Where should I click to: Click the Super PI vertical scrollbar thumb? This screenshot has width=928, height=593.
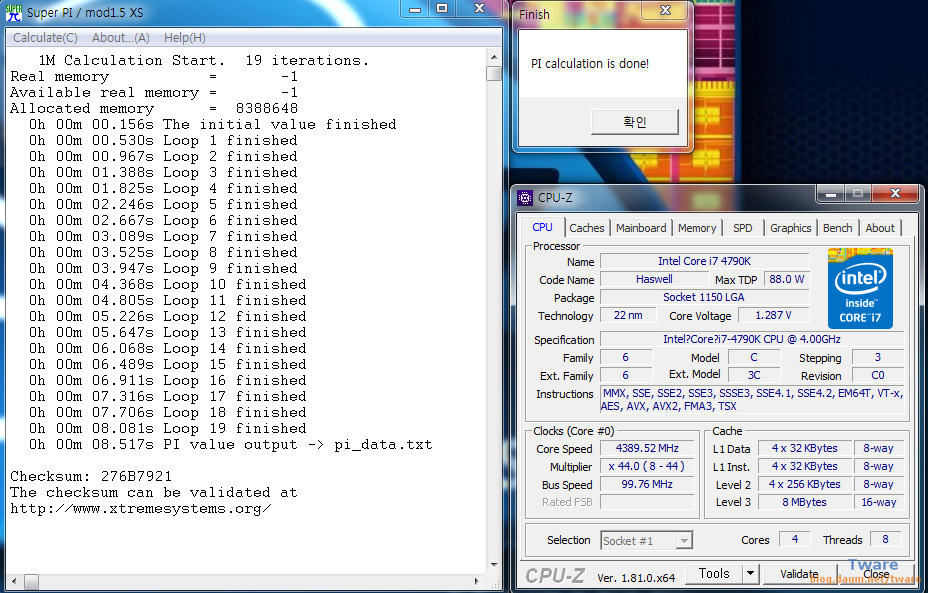494,73
